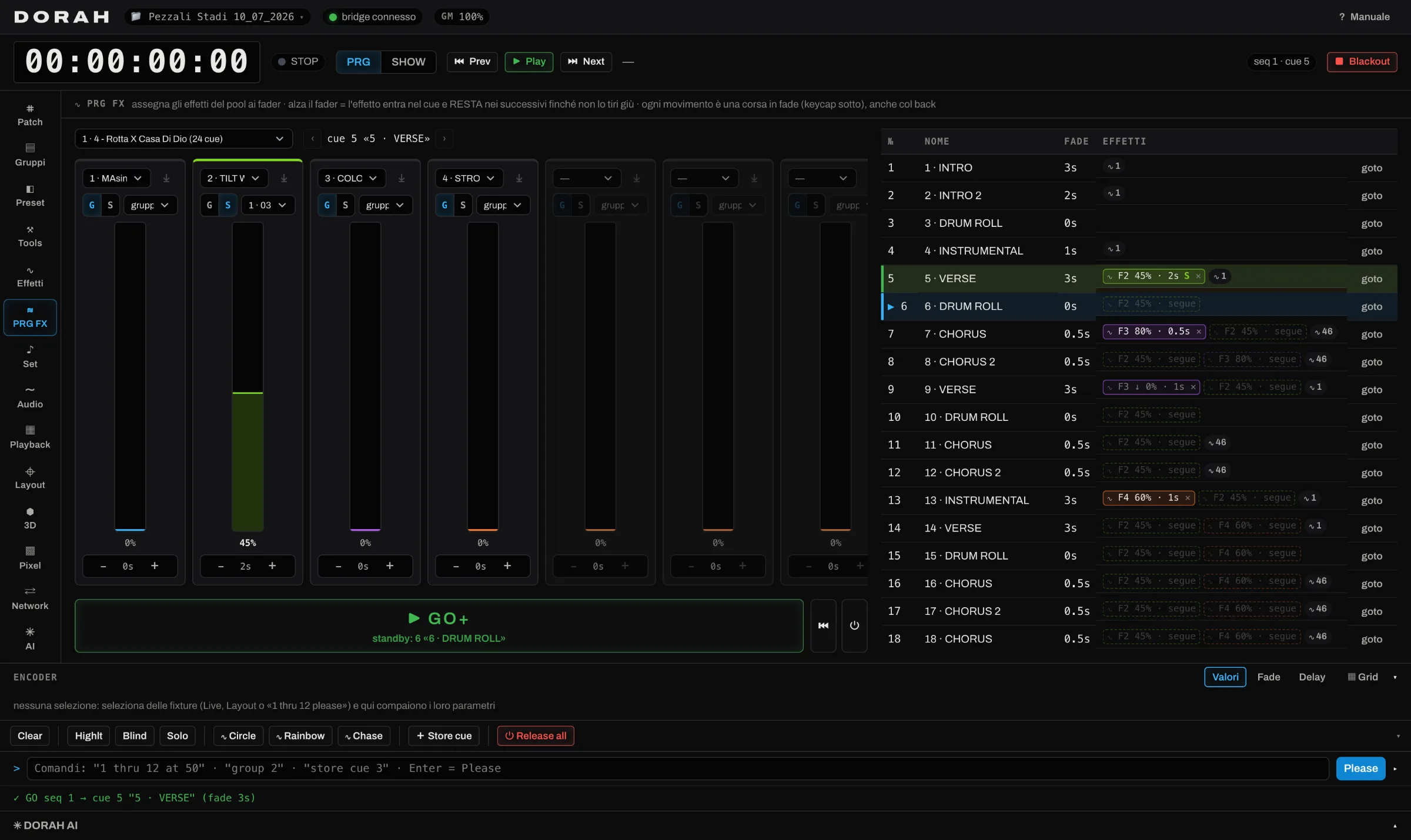
Task: Open the Set sidebar section
Action: (x=30, y=357)
